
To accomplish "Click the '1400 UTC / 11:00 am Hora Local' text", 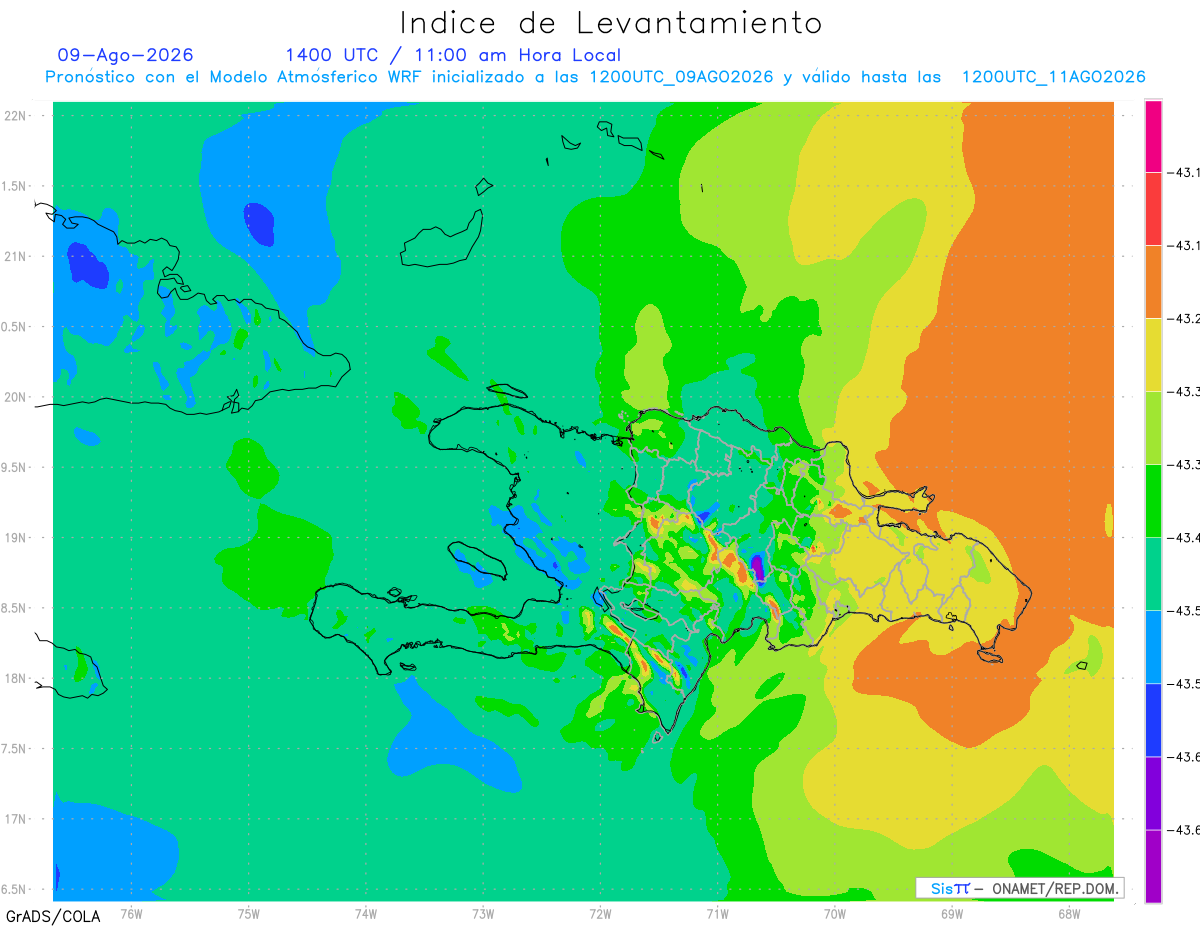I will click(x=453, y=55).
